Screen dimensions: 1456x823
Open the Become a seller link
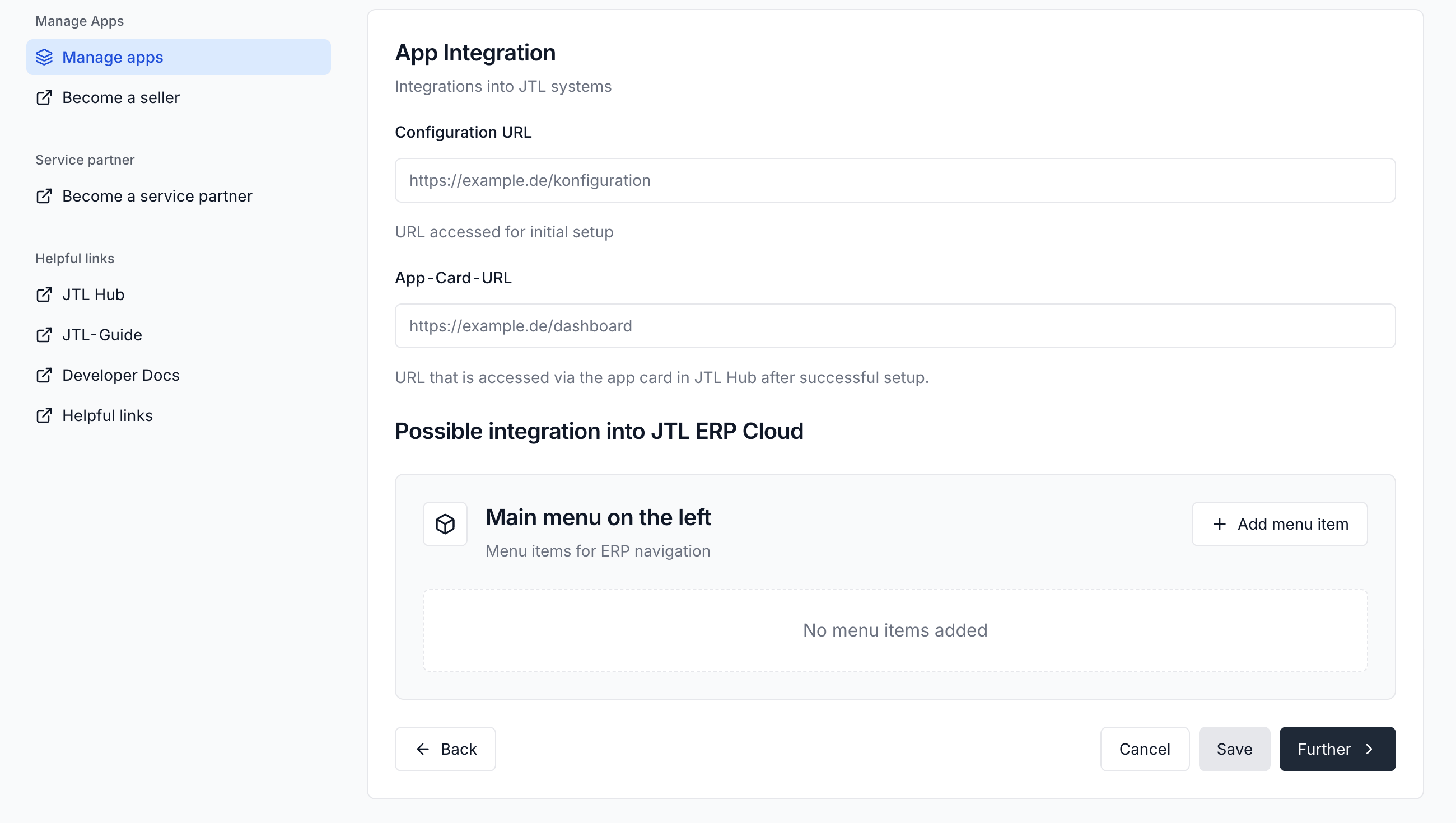coord(179,98)
